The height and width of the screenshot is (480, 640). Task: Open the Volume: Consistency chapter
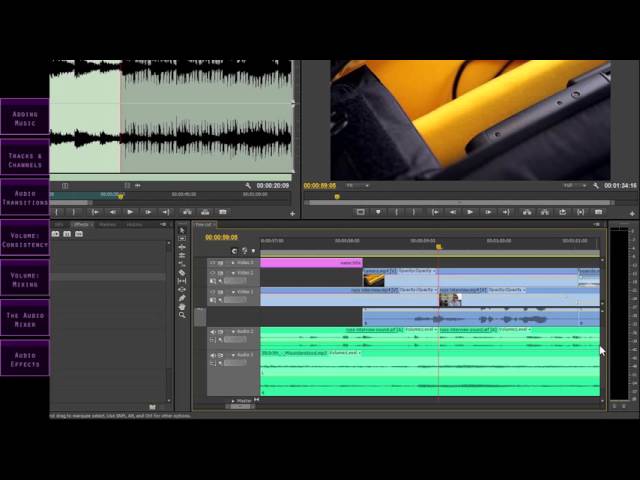coord(25,240)
